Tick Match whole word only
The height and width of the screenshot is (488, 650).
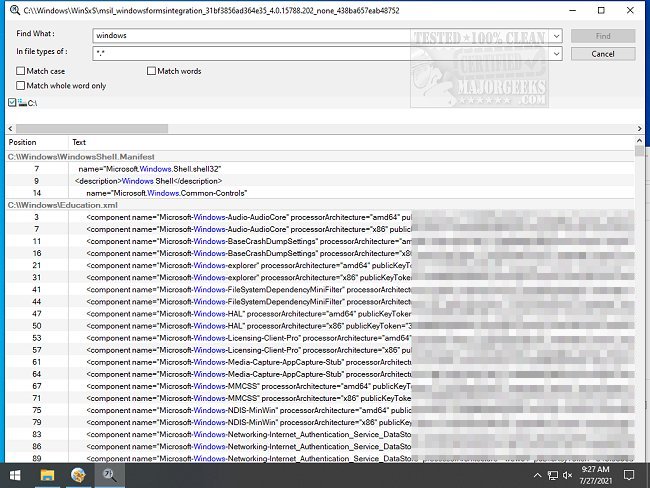(20, 85)
